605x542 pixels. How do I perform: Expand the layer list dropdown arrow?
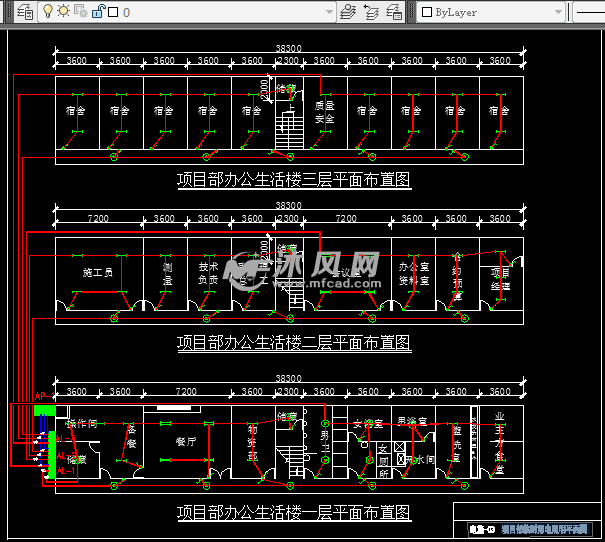[x=329, y=12]
